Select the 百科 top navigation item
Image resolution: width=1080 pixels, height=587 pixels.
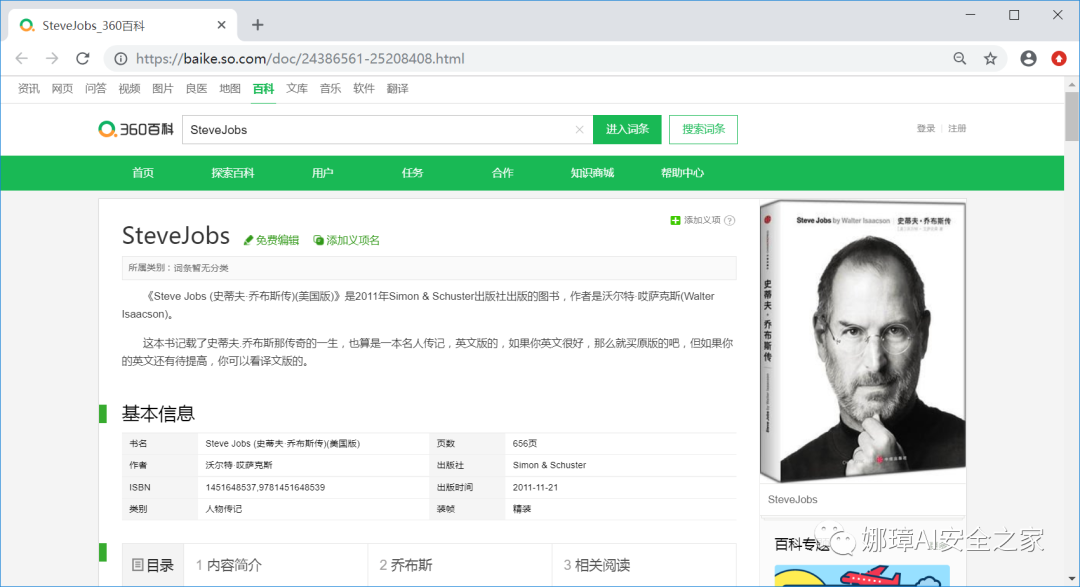(263, 88)
